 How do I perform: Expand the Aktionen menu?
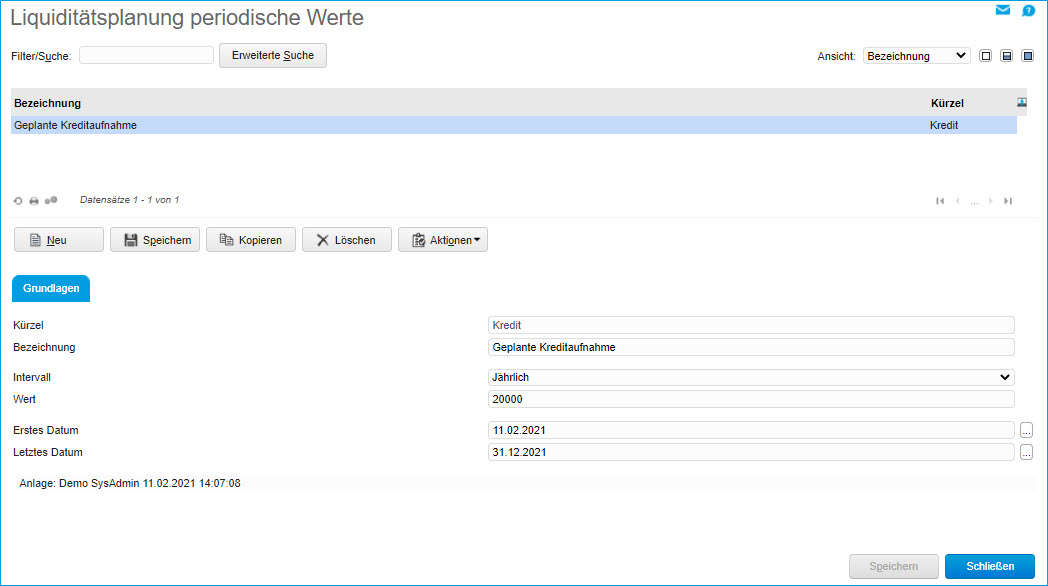(443, 239)
